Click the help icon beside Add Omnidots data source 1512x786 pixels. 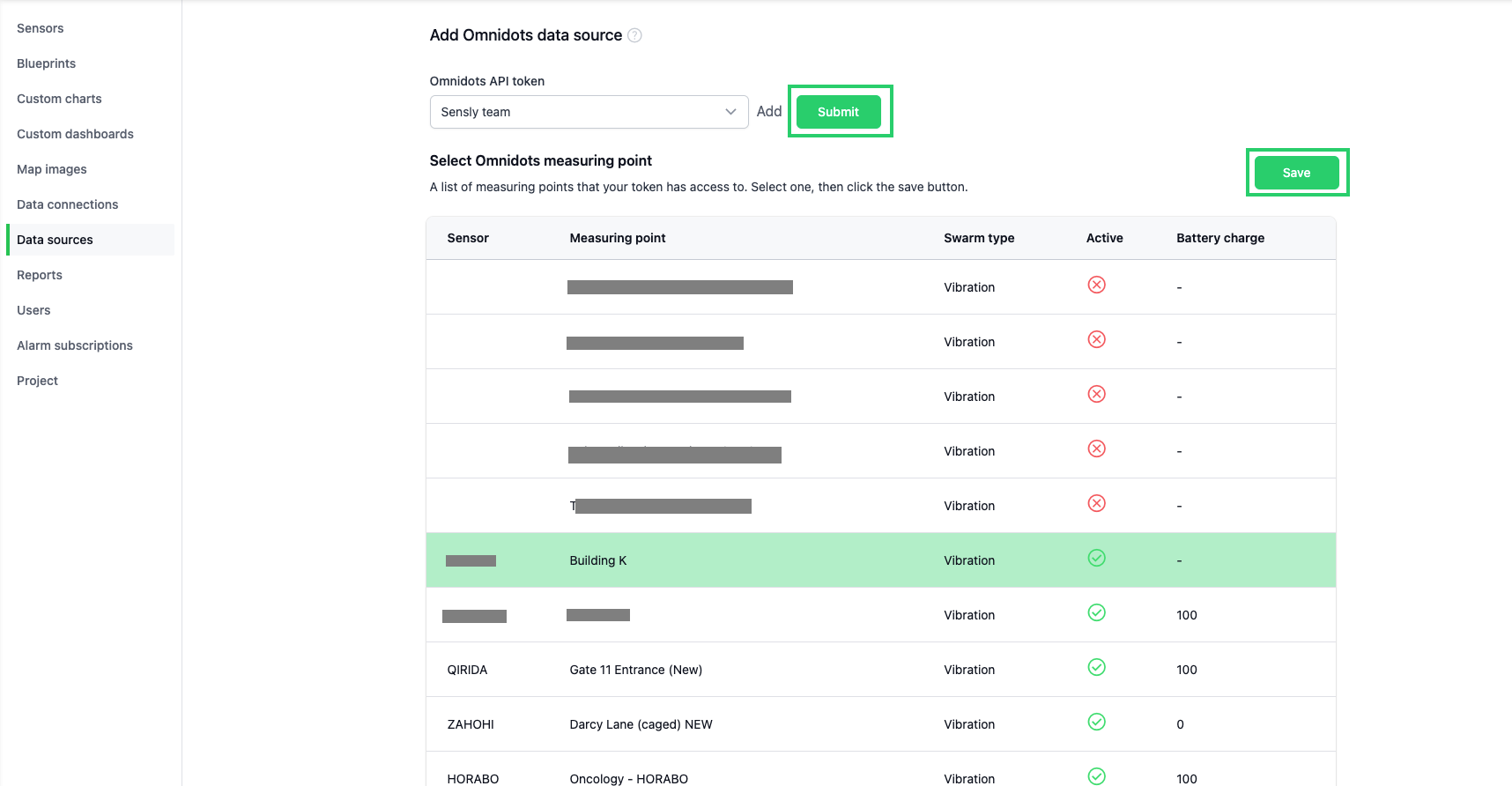pos(634,35)
